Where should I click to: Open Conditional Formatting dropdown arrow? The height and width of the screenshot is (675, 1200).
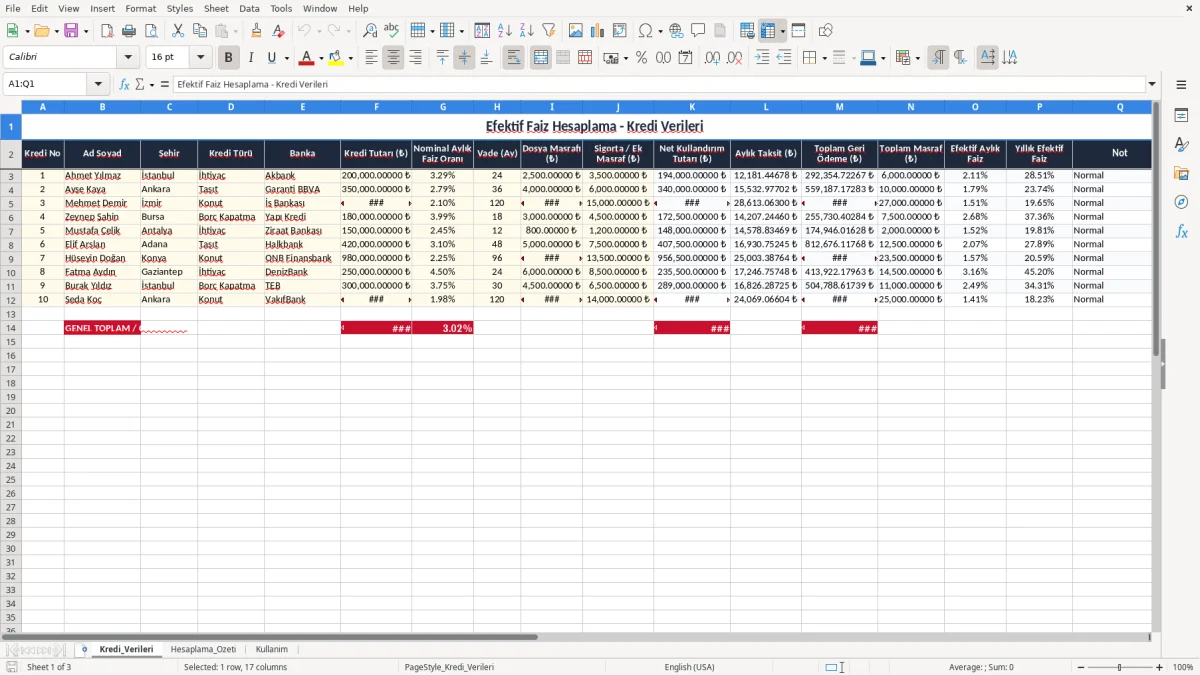tap(917, 58)
